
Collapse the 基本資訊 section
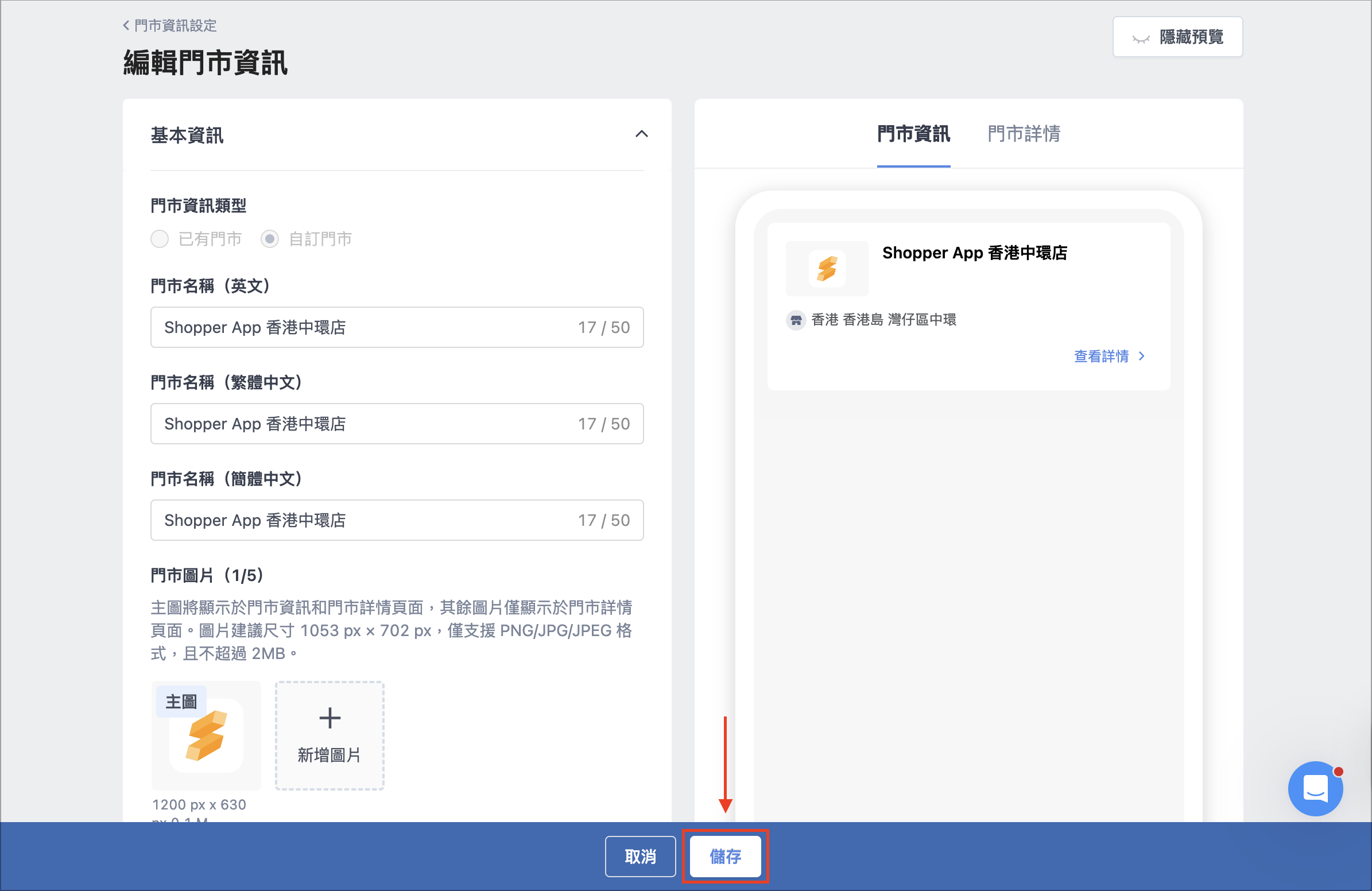(641, 134)
